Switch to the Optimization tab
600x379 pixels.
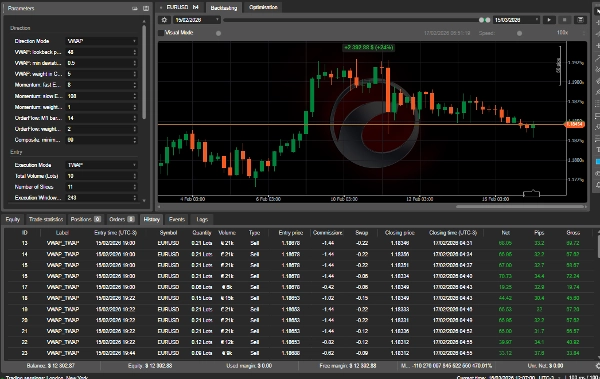coord(263,7)
